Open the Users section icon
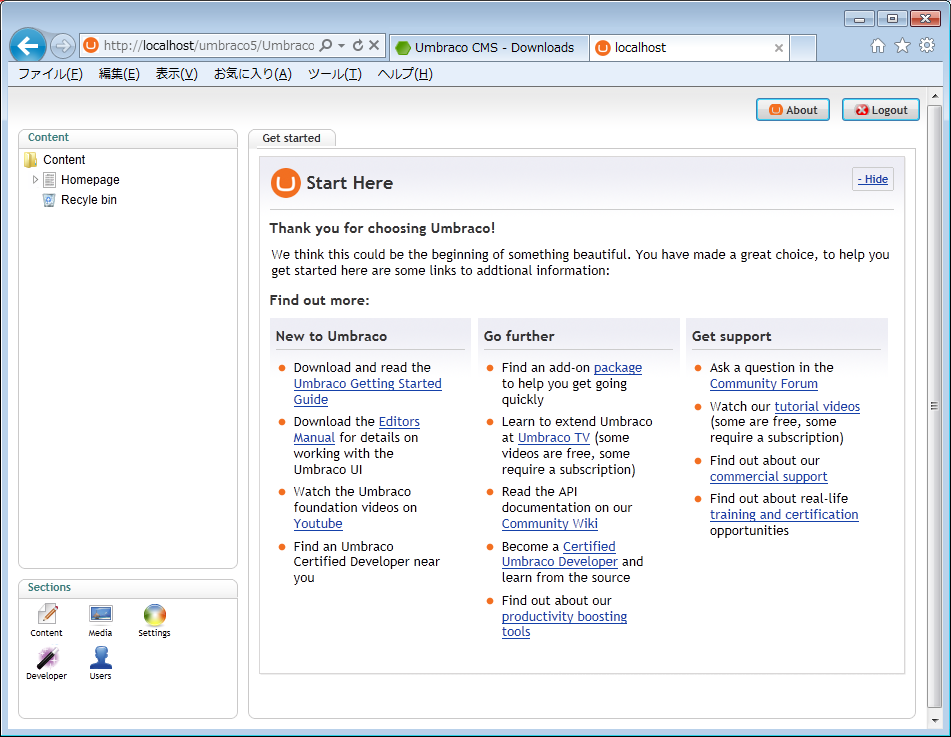 click(x=100, y=659)
